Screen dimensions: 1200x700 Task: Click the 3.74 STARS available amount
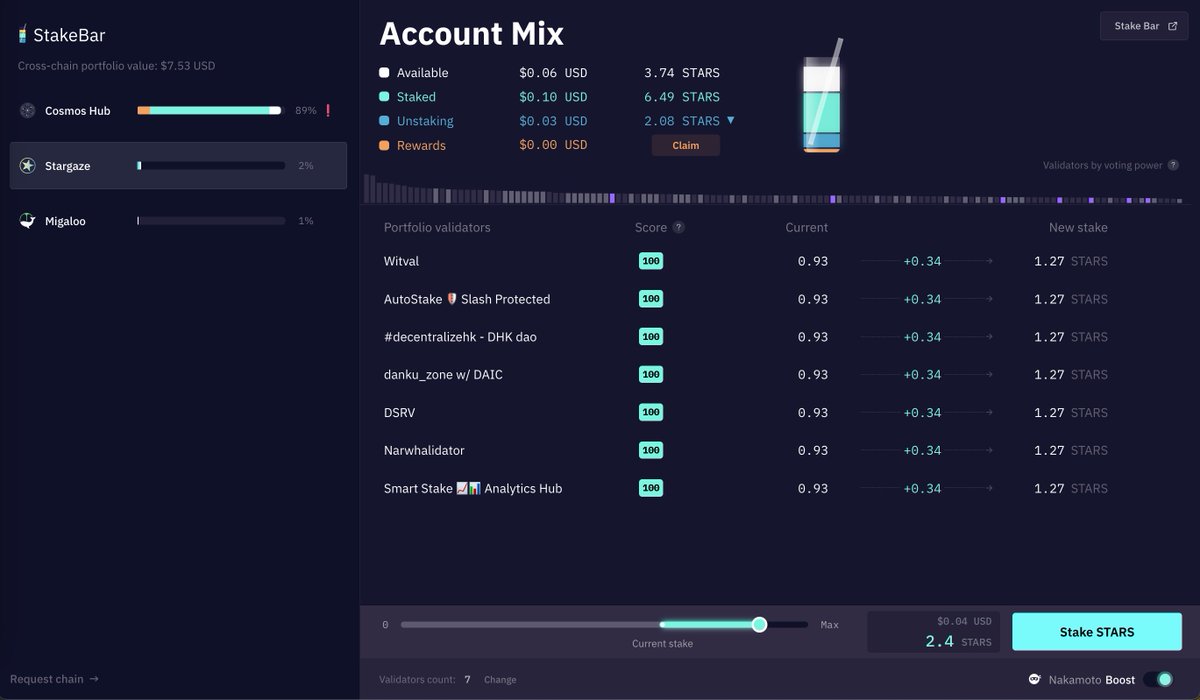pyautogui.click(x=682, y=73)
